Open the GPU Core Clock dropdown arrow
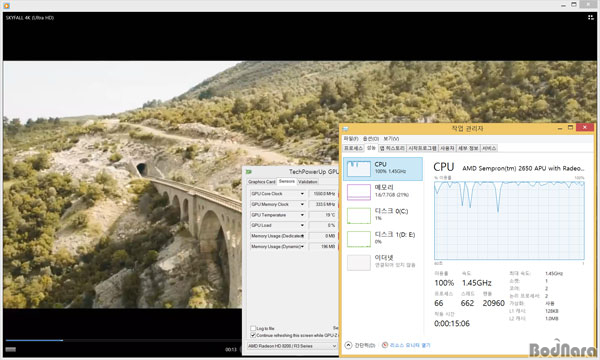This screenshot has height=360, width=600. click(x=302, y=194)
